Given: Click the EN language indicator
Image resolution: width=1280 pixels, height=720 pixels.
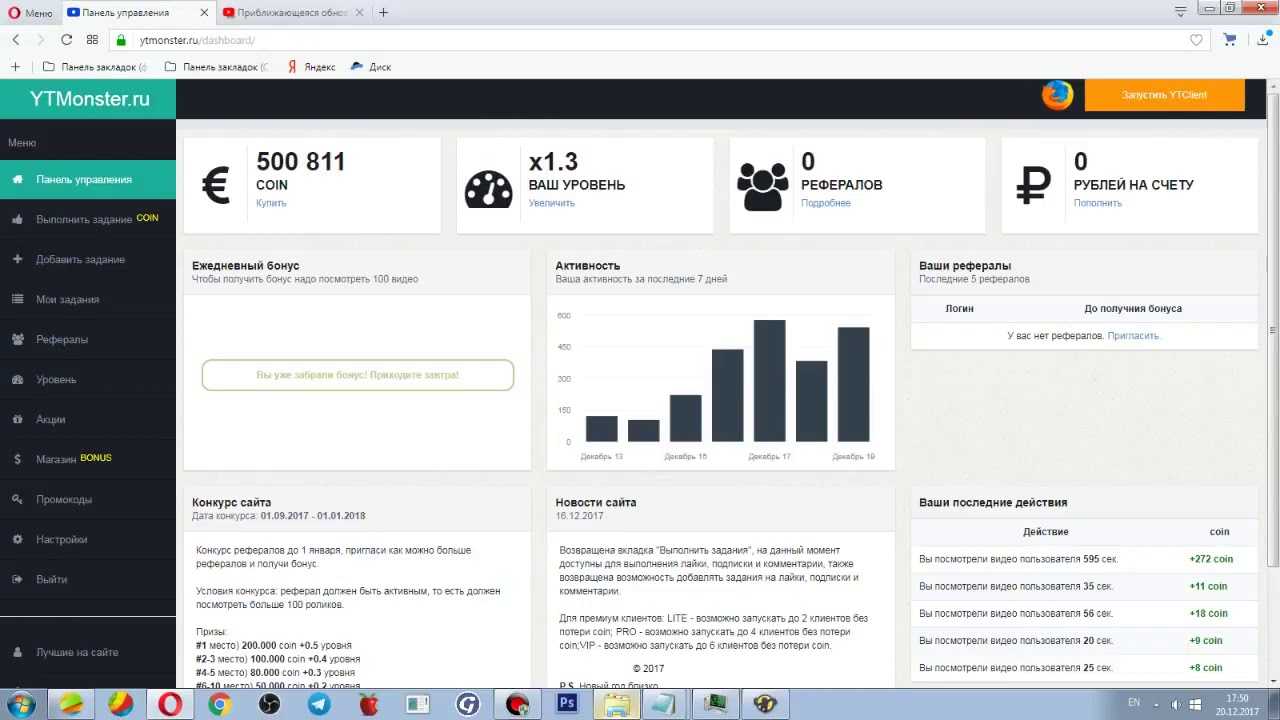Looking at the screenshot, I should coord(1133,702).
